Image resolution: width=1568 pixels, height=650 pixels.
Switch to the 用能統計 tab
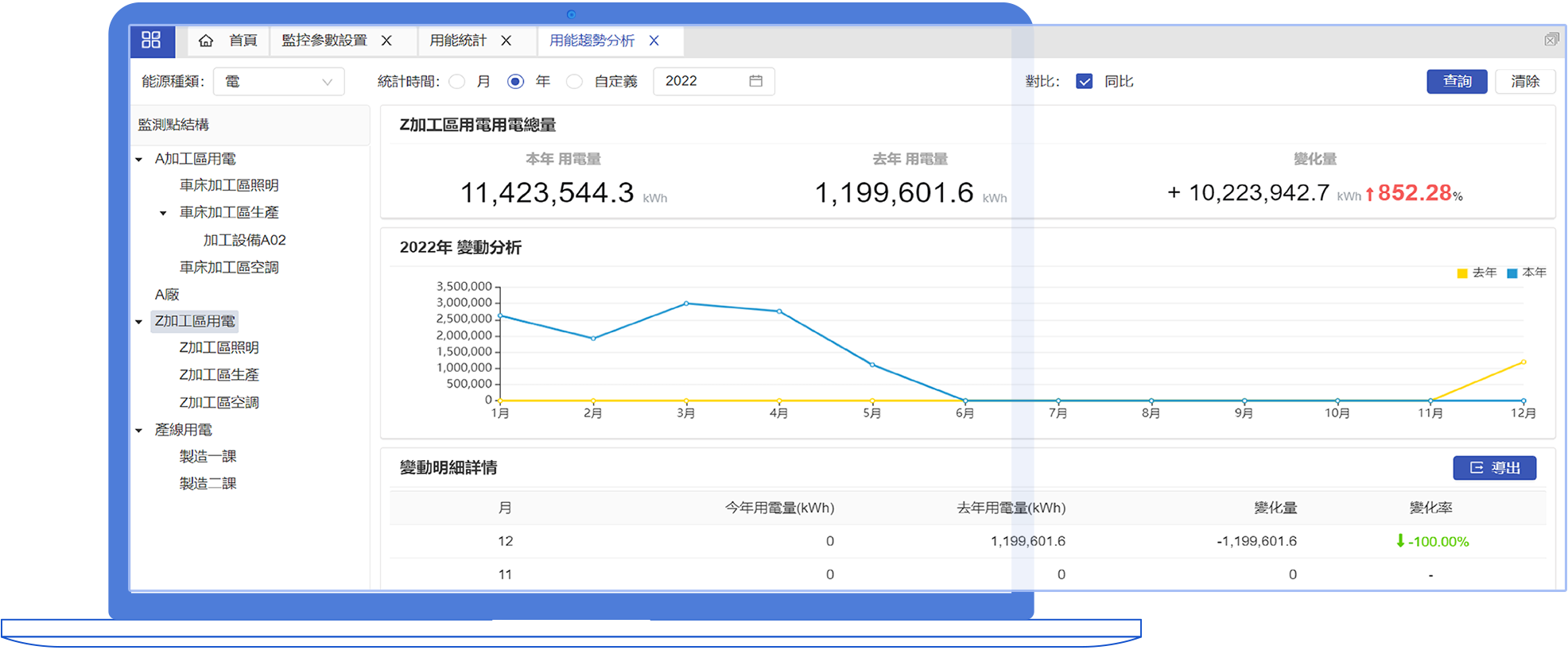[458, 41]
